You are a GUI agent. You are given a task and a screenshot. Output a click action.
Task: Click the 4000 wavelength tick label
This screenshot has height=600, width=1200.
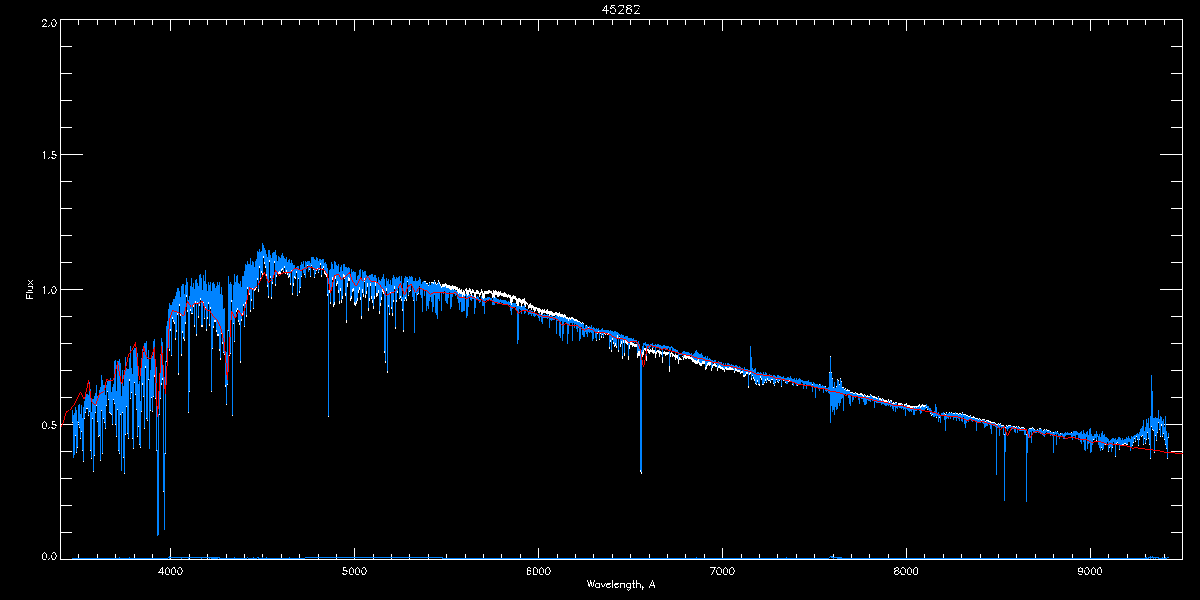(x=170, y=572)
